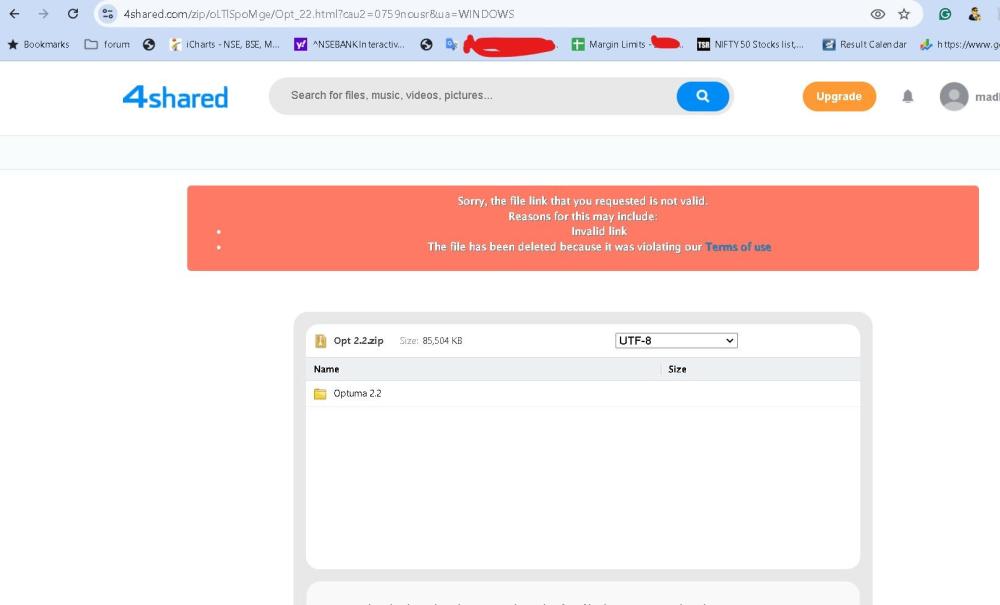
Task: Reload the page with the refresh icon
Action: tap(73, 14)
